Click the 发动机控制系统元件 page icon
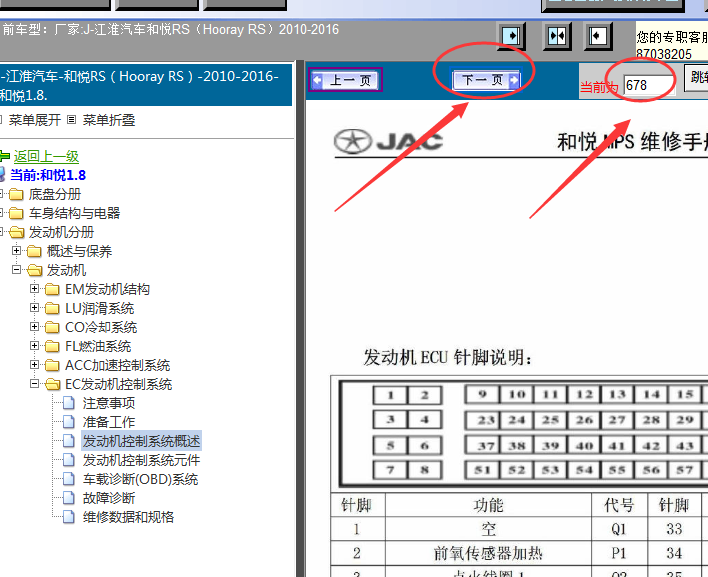This screenshot has width=708, height=577. [69, 460]
